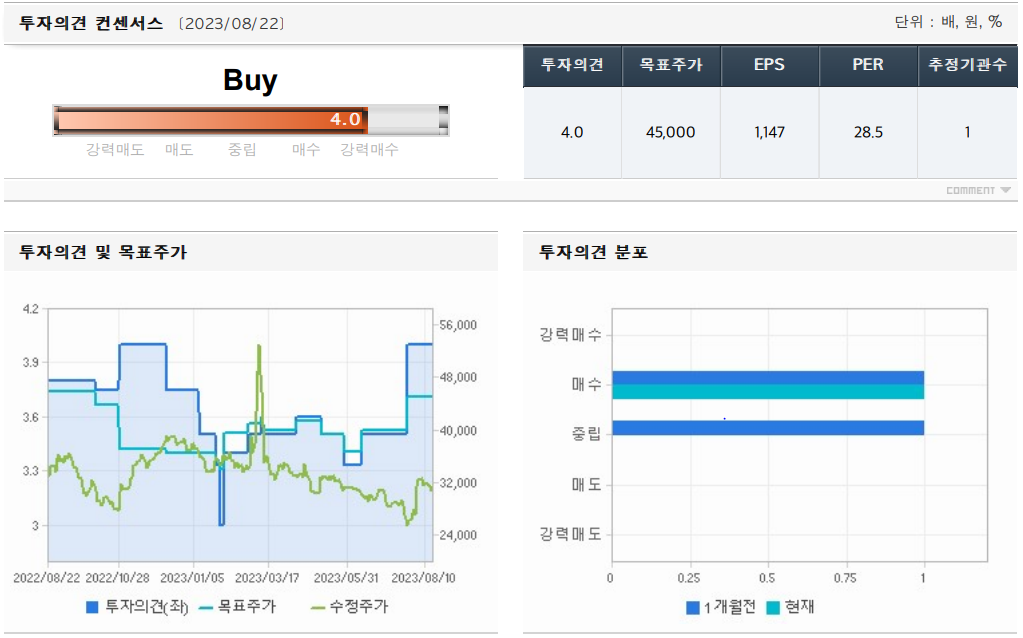The image size is (1023, 638).
Task: Click the blue 1개월전 bar for 매수
Action: (x=768, y=378)
